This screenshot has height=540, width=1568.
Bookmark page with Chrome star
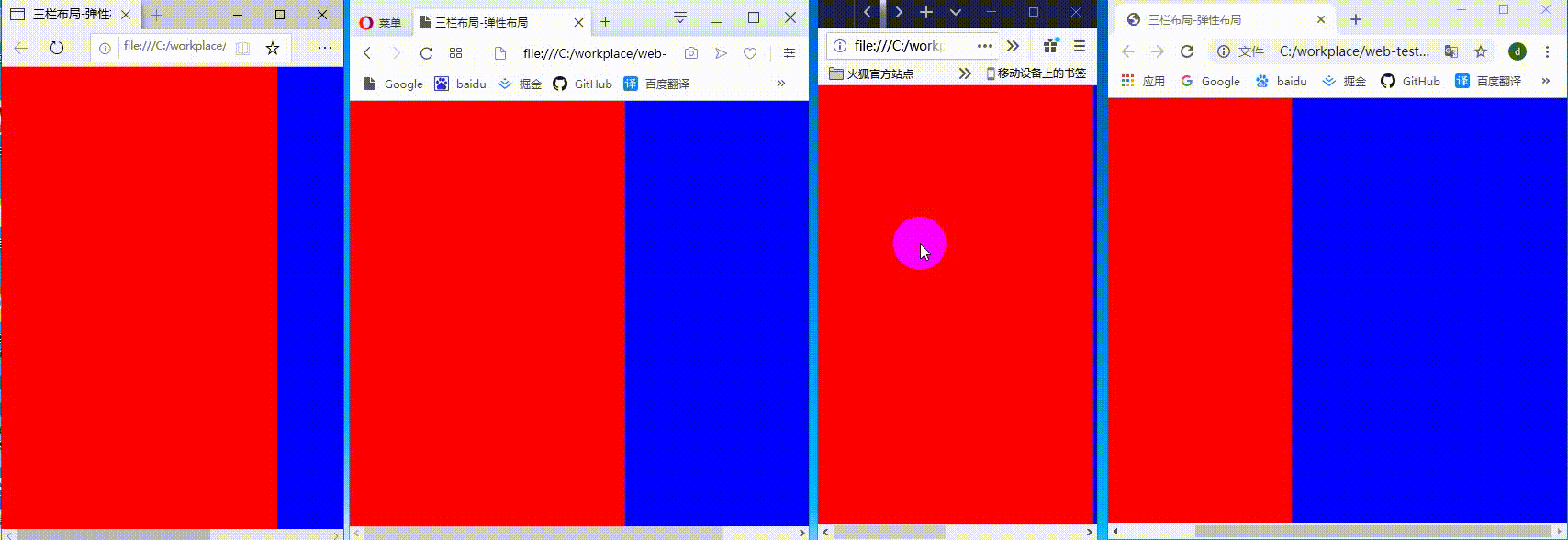[1481, 51]
